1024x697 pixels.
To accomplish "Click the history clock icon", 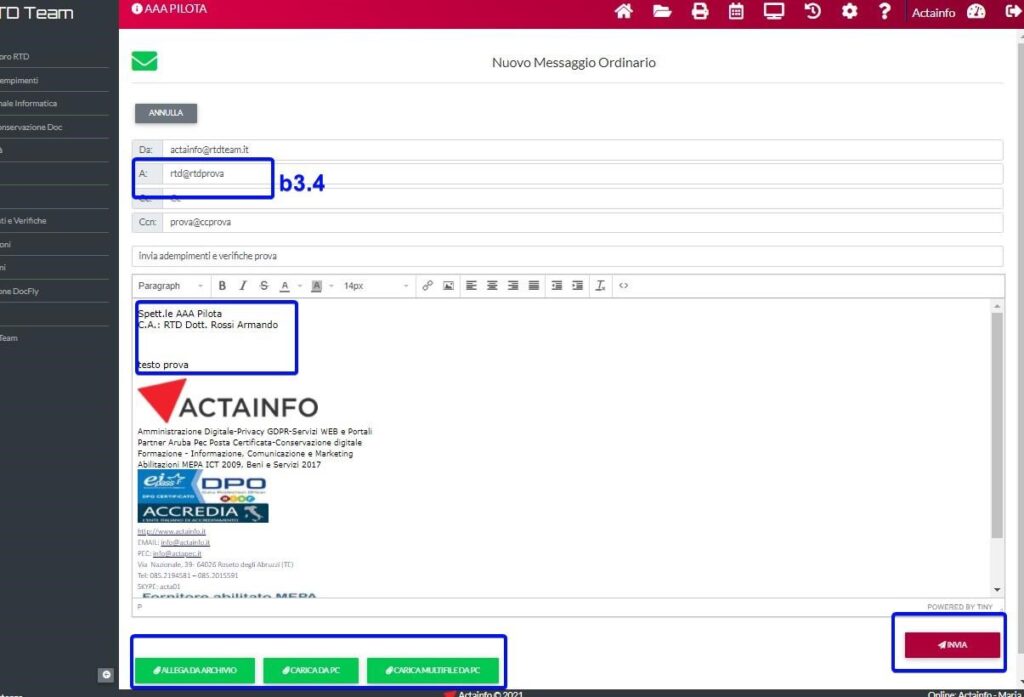I will click(813, 12).
